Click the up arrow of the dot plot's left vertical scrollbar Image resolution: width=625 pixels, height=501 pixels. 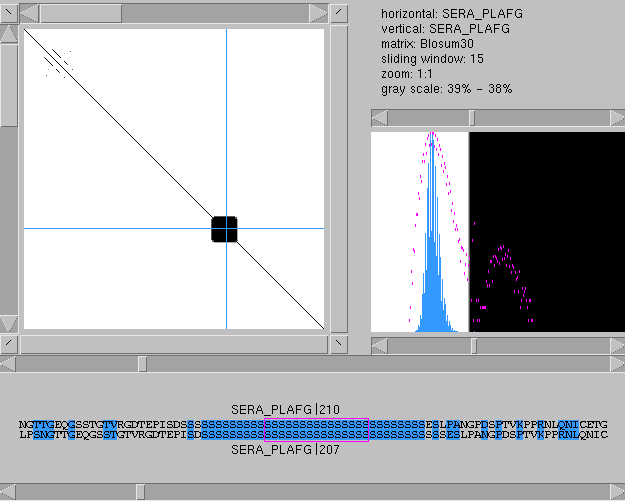pos(9,34)
